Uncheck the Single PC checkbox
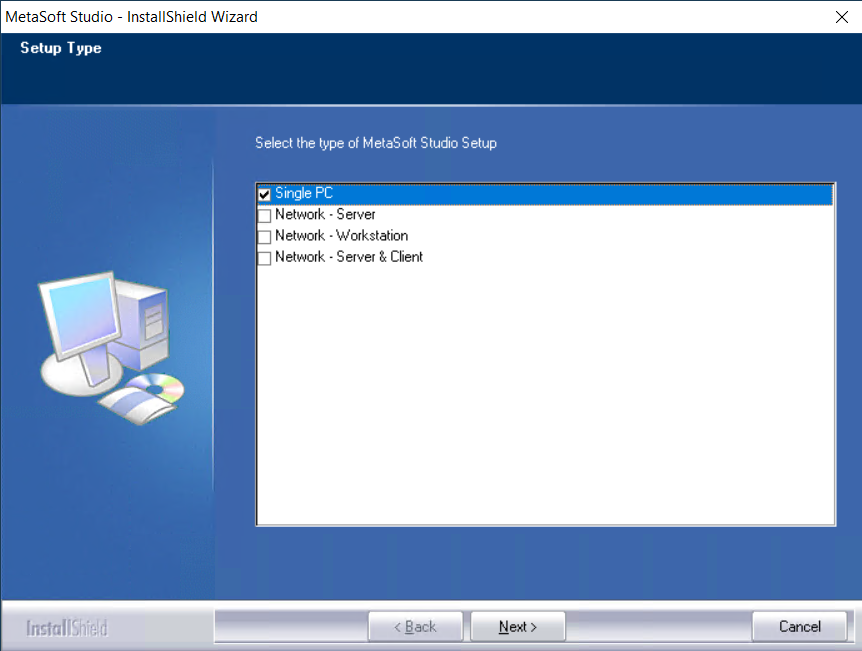 coord(264,194)
